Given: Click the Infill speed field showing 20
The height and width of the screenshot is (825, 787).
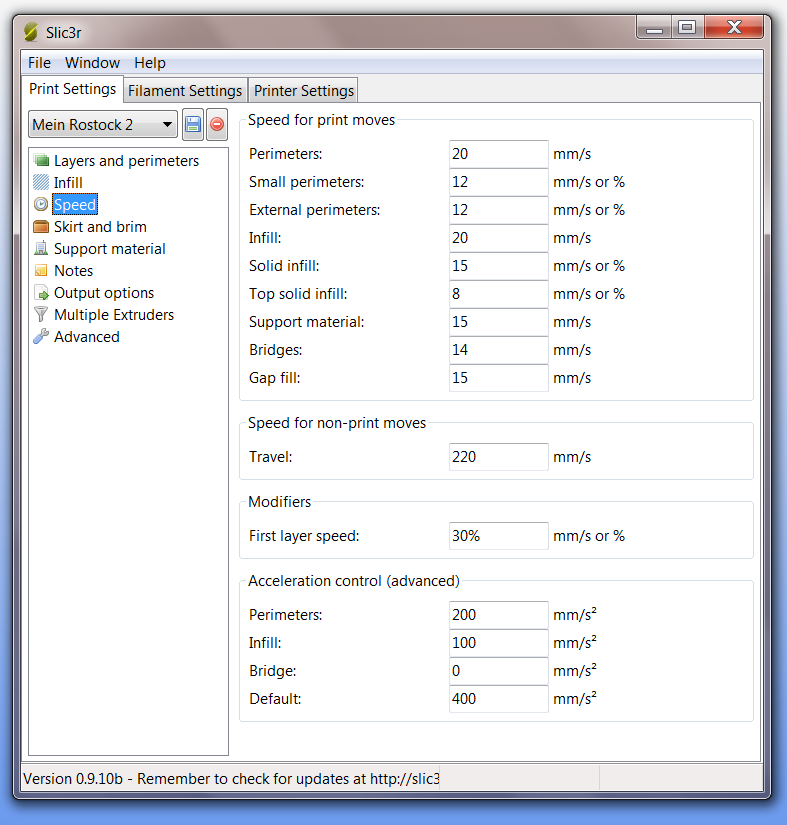Looking at the screenshot, I should 499,238.
